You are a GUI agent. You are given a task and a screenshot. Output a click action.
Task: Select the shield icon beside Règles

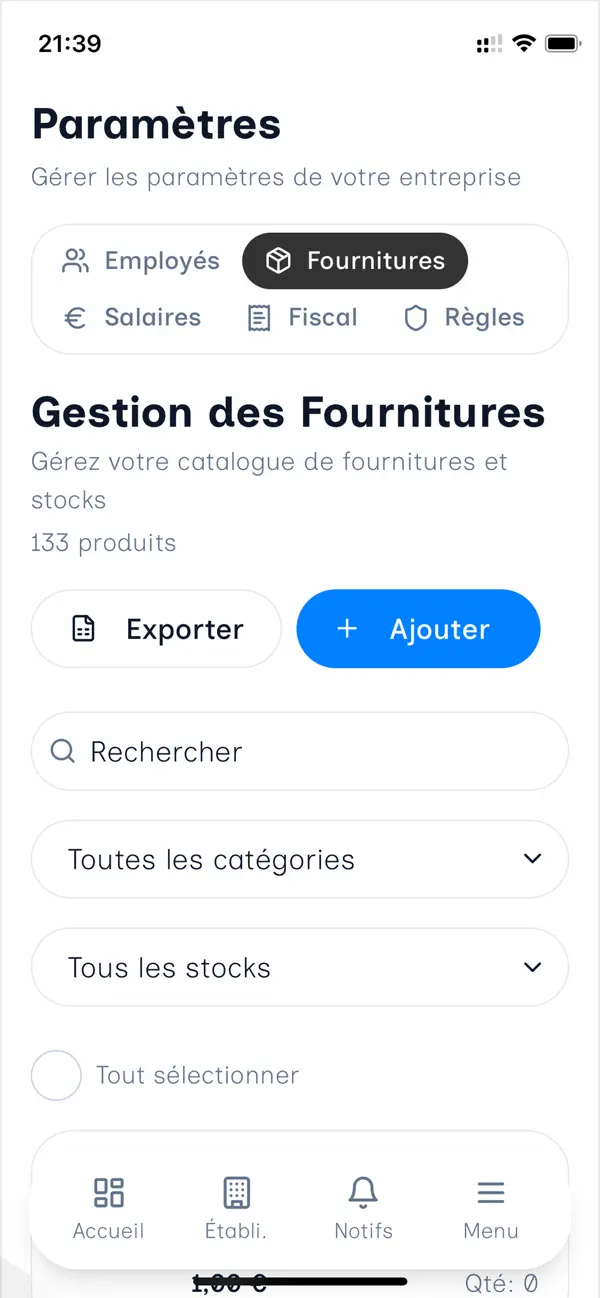[x=416, y=318]
